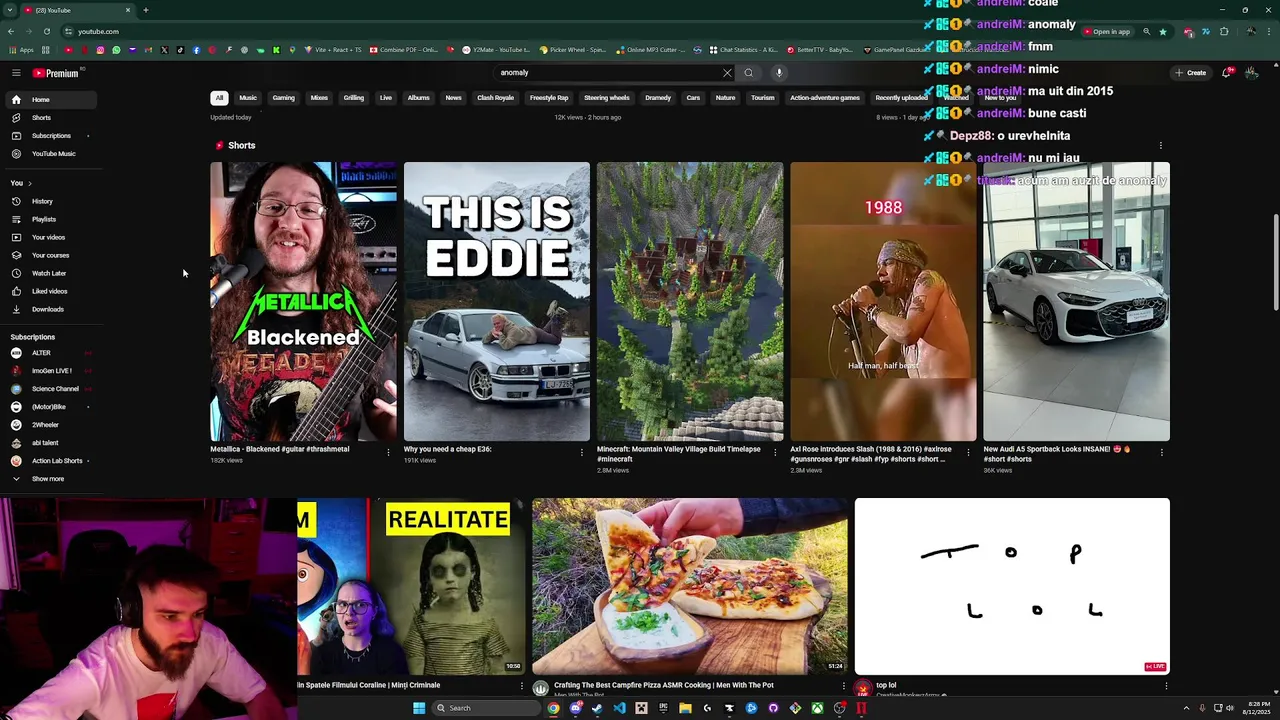Click the Create button

coord(1191,73)
